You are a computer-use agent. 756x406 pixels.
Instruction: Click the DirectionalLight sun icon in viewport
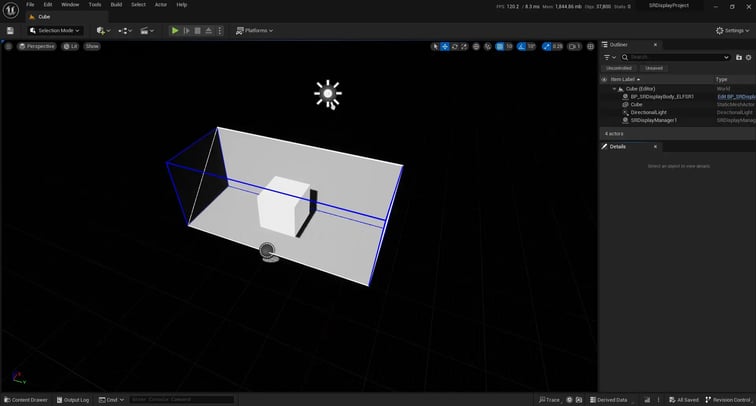pos(327,94)
